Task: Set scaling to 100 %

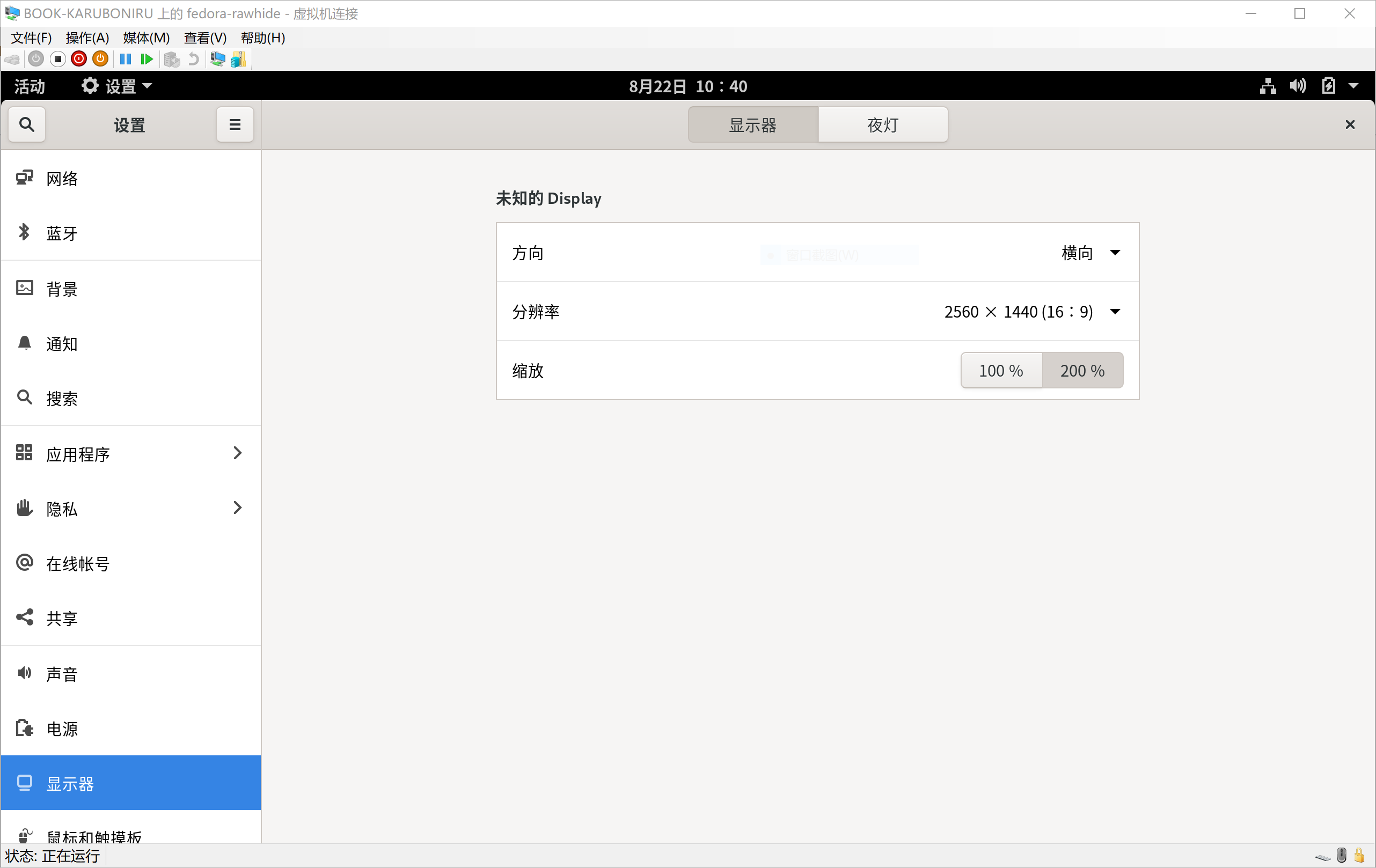Action: pyautogui.click(x=1001, y=370)
